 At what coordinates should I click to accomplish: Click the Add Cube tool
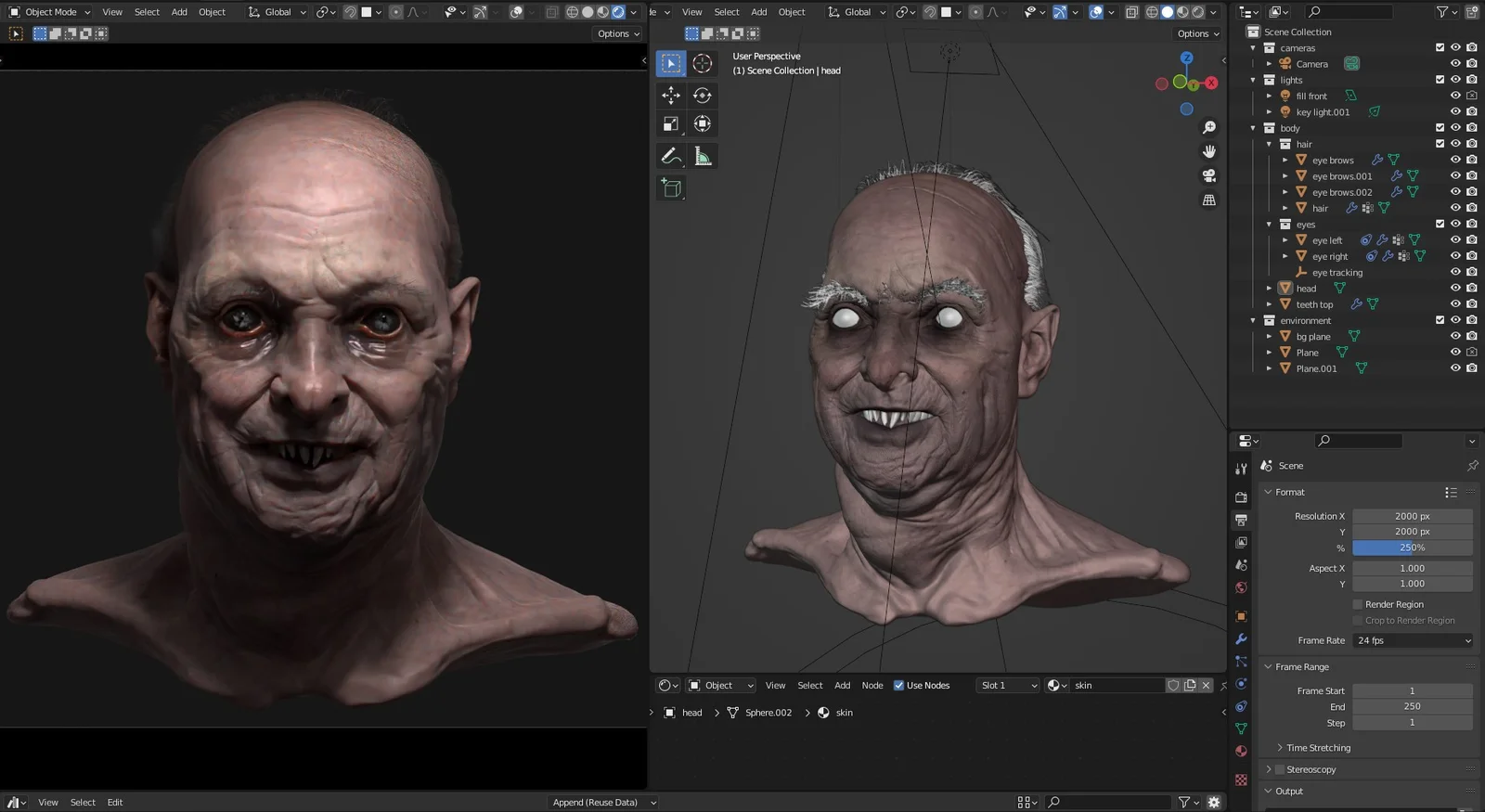coord(670,188)
